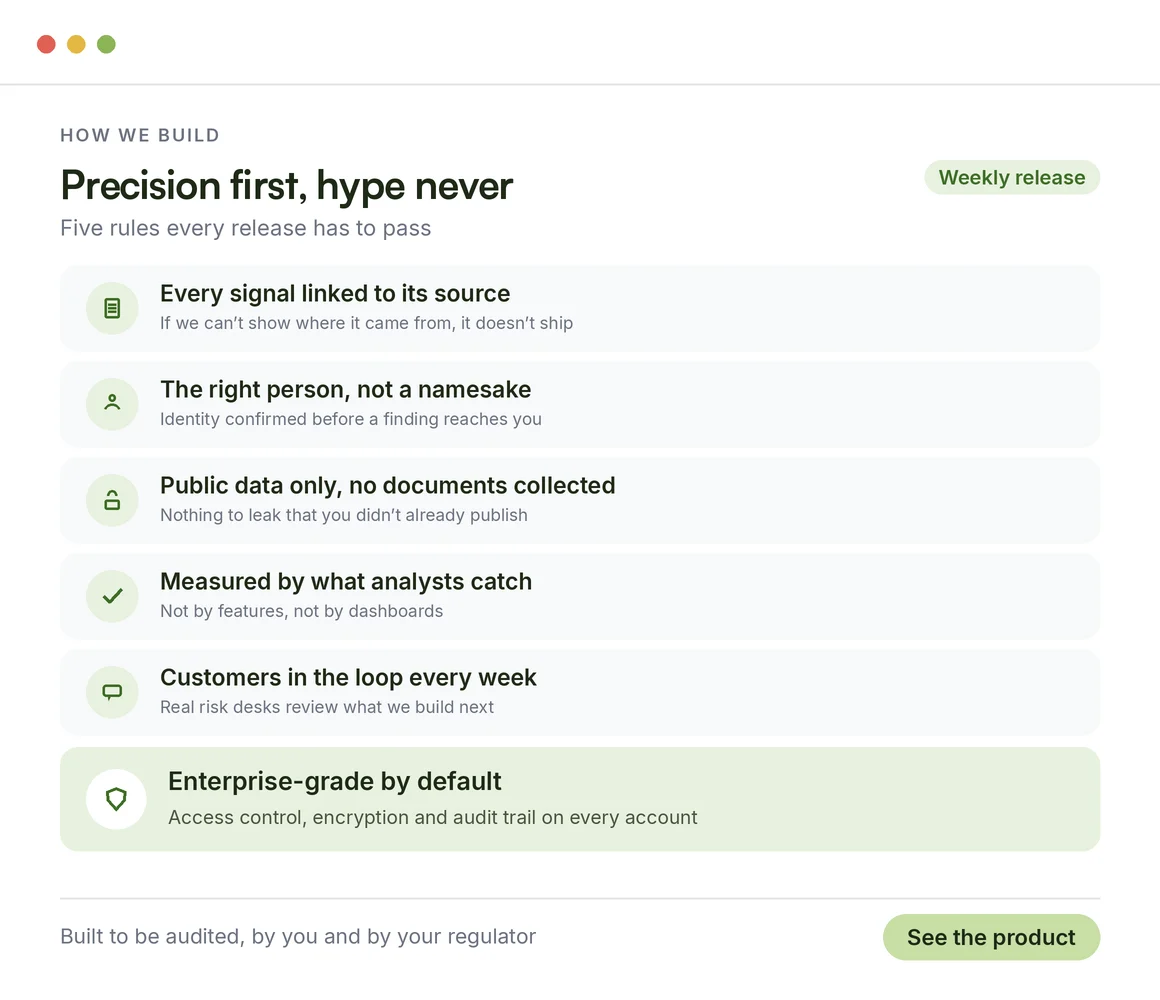Image resolution: width=1160 pixels, height=1000 pixels.
Task: Select Customers in the loop every week
Action: click(x=579, y=692)
